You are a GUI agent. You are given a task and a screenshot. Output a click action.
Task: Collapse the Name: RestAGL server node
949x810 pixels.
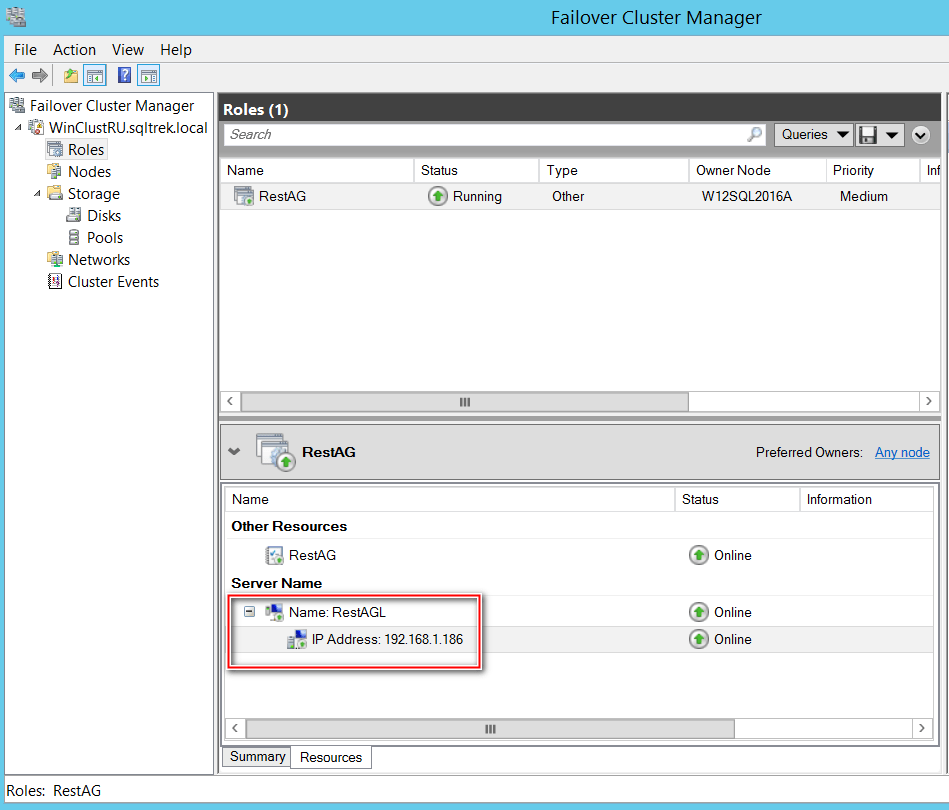(x=250, y=612)
